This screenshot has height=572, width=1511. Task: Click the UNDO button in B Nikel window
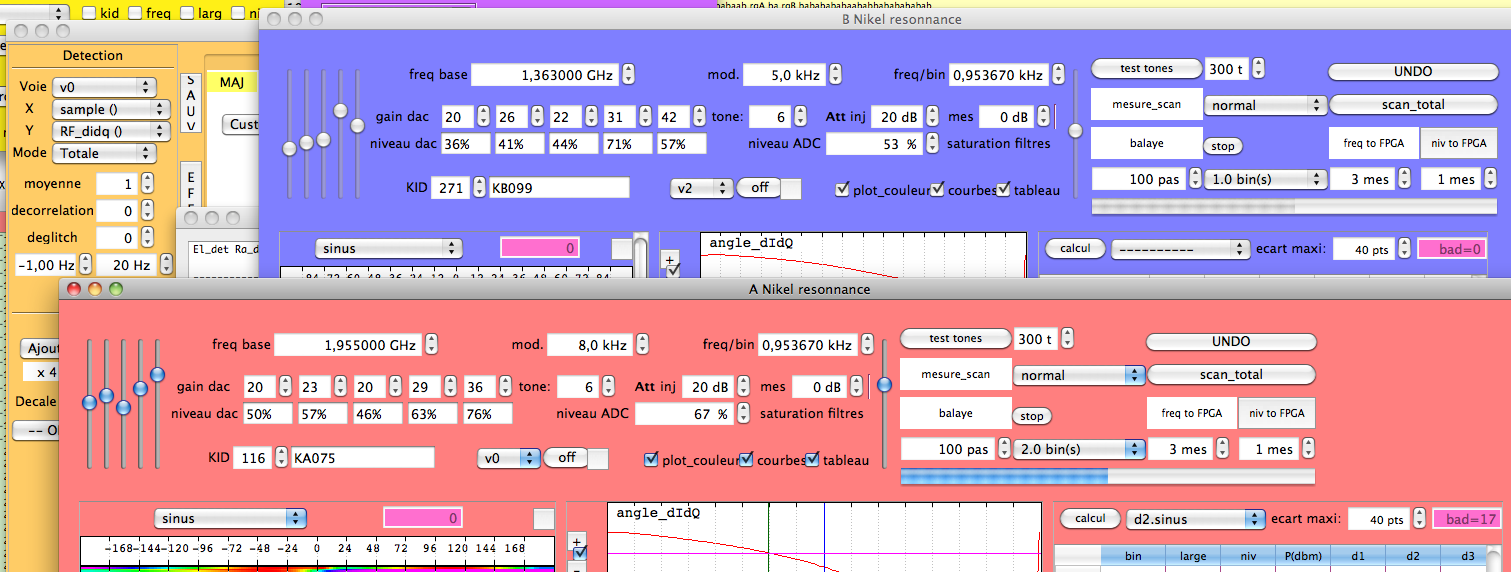pos(1412,71)
